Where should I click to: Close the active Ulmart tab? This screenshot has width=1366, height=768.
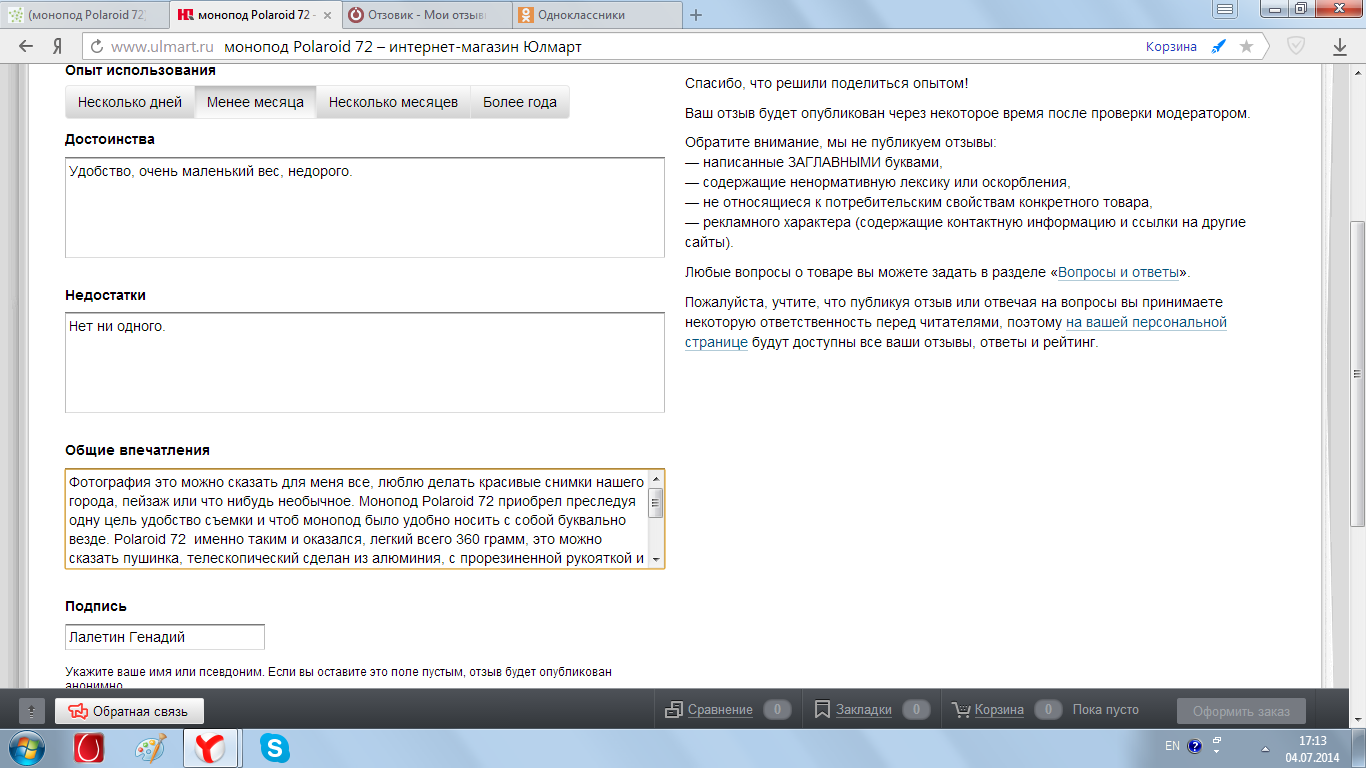coord(328,15)
